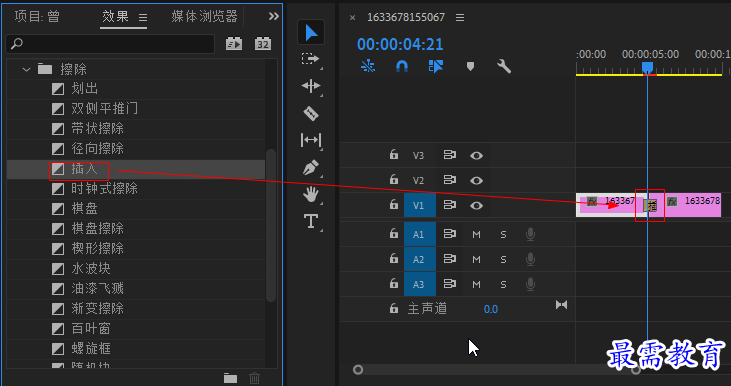Close the 1633678155067 sequence tab

point(352,18)
